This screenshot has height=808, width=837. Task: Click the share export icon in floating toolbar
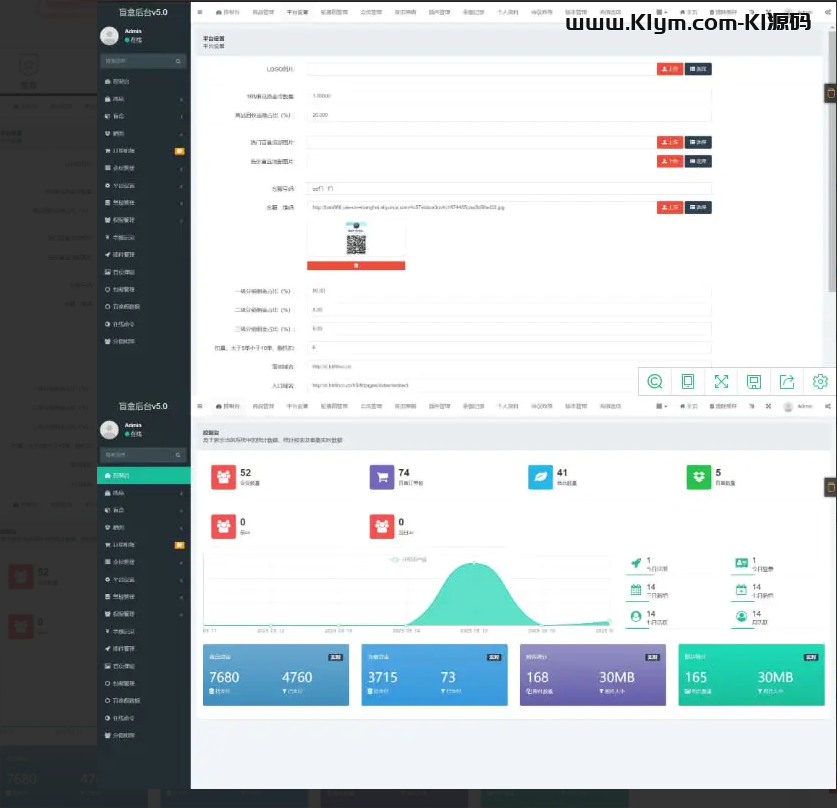[x=787, y=381]
